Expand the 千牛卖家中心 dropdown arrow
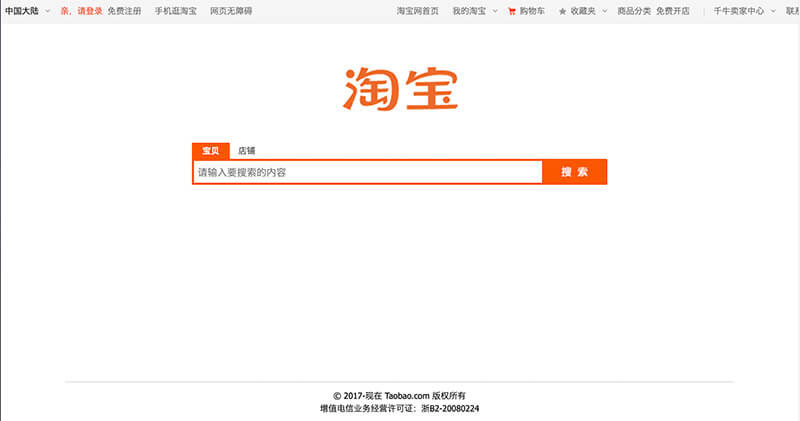The width and height of the screenshot is (800, 421). (x=773, y=11)
